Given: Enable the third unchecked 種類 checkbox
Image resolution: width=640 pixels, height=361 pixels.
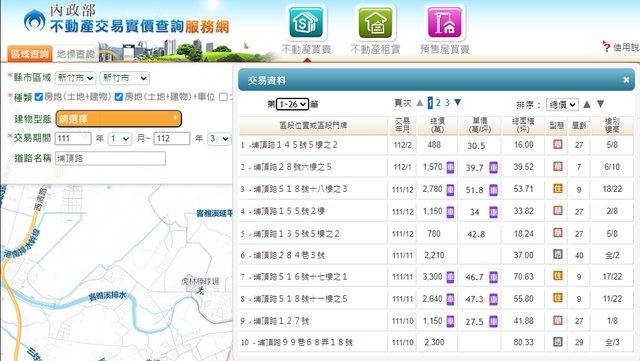Looking at the screenshot, I should (x=223, y=97).
